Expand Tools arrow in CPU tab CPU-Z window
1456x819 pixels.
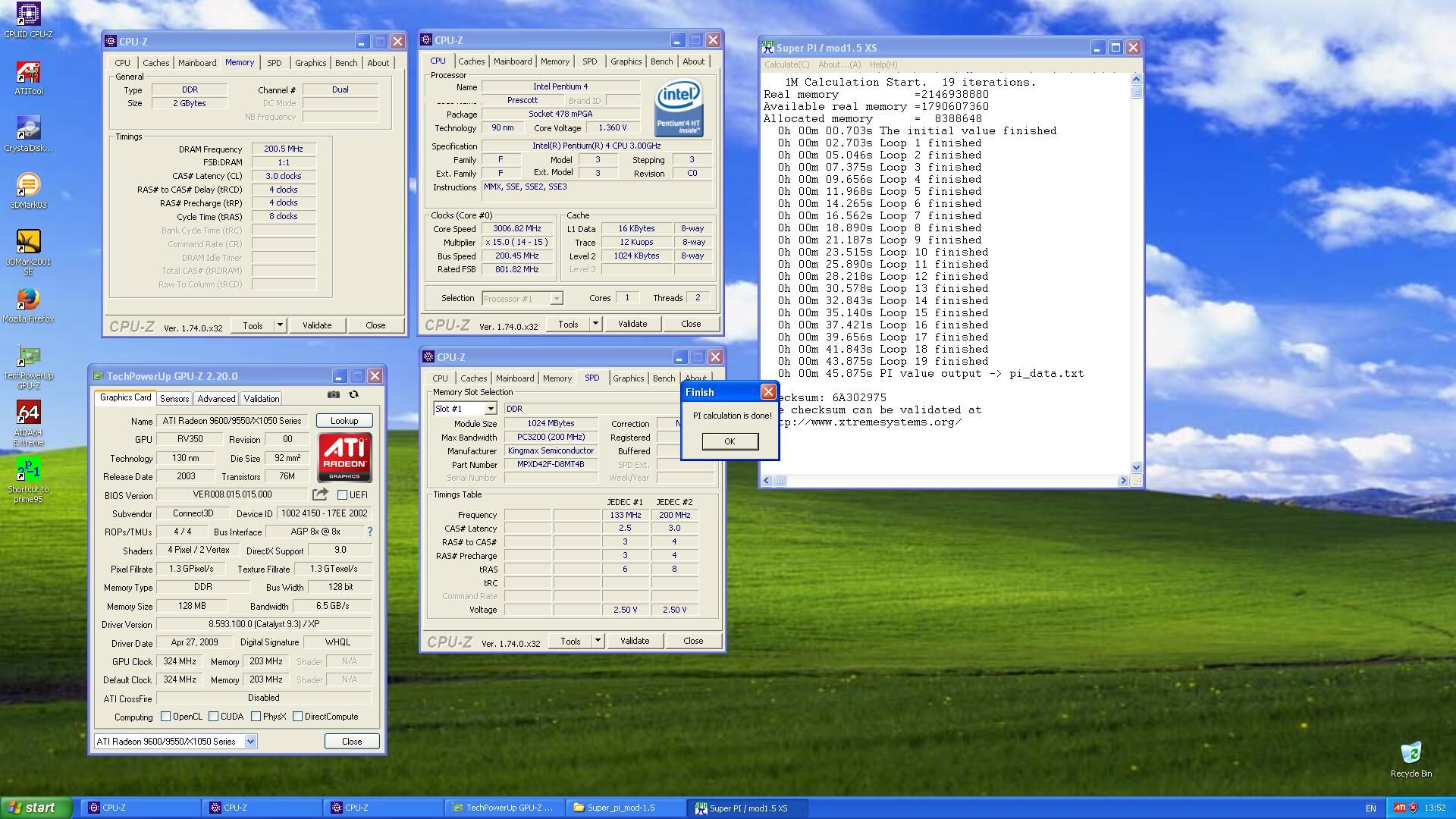click(595, 324)
